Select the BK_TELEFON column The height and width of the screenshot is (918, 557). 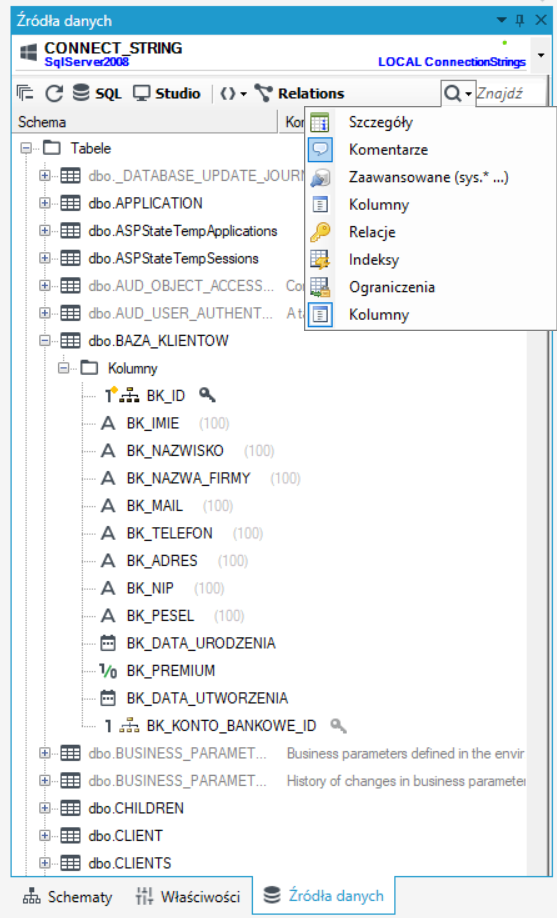tap(170, 533)
